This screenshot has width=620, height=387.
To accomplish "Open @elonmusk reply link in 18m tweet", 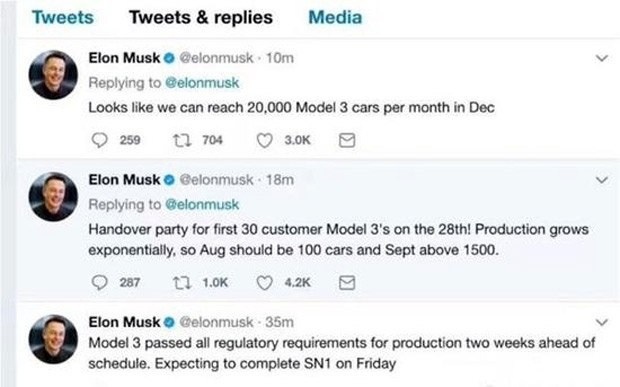I will [x=202, y=204].
